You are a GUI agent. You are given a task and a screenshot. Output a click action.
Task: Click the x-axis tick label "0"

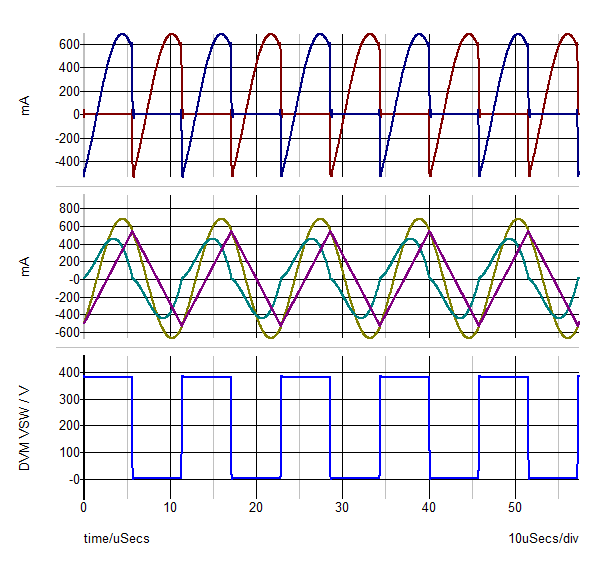click(x=84, y=508)
